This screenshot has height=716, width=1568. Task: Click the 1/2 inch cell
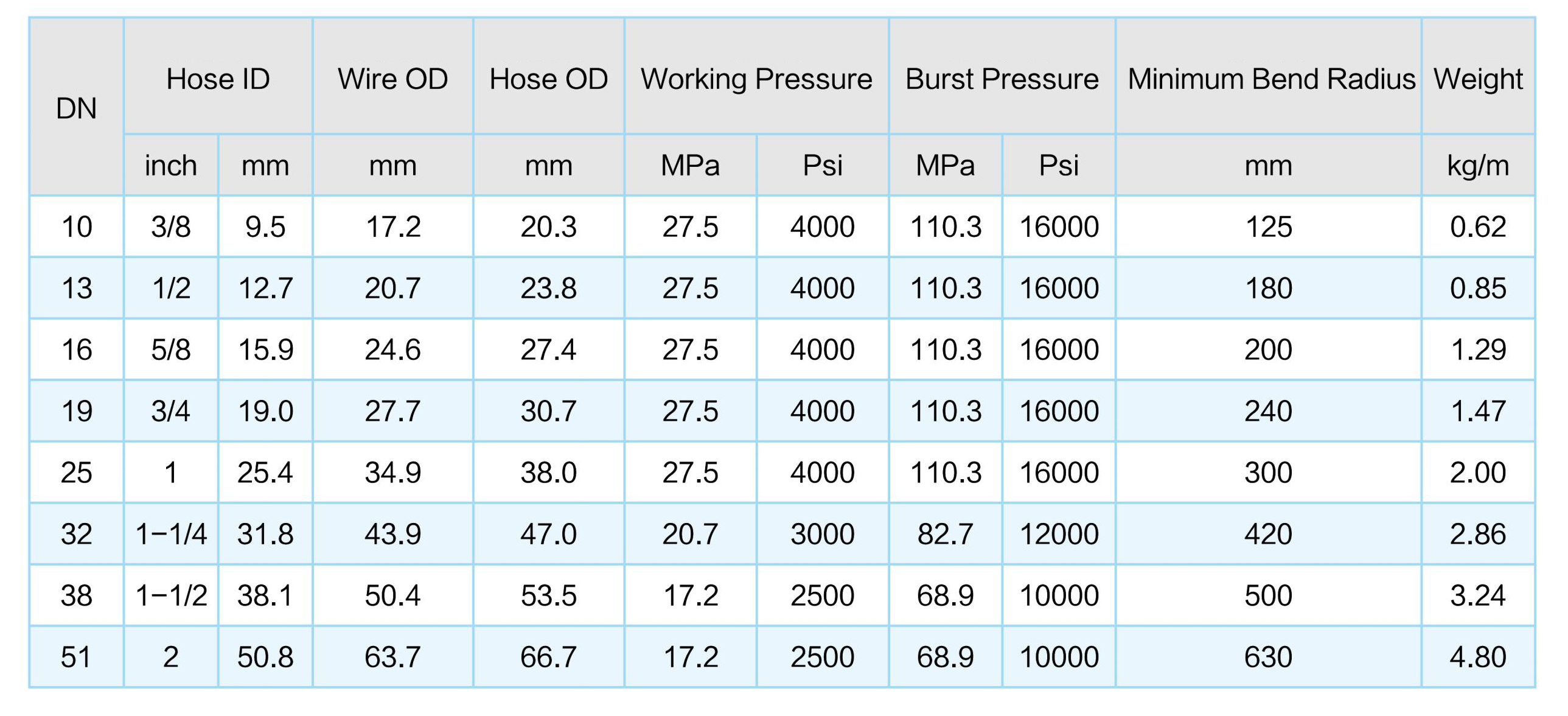coord(170,288)
